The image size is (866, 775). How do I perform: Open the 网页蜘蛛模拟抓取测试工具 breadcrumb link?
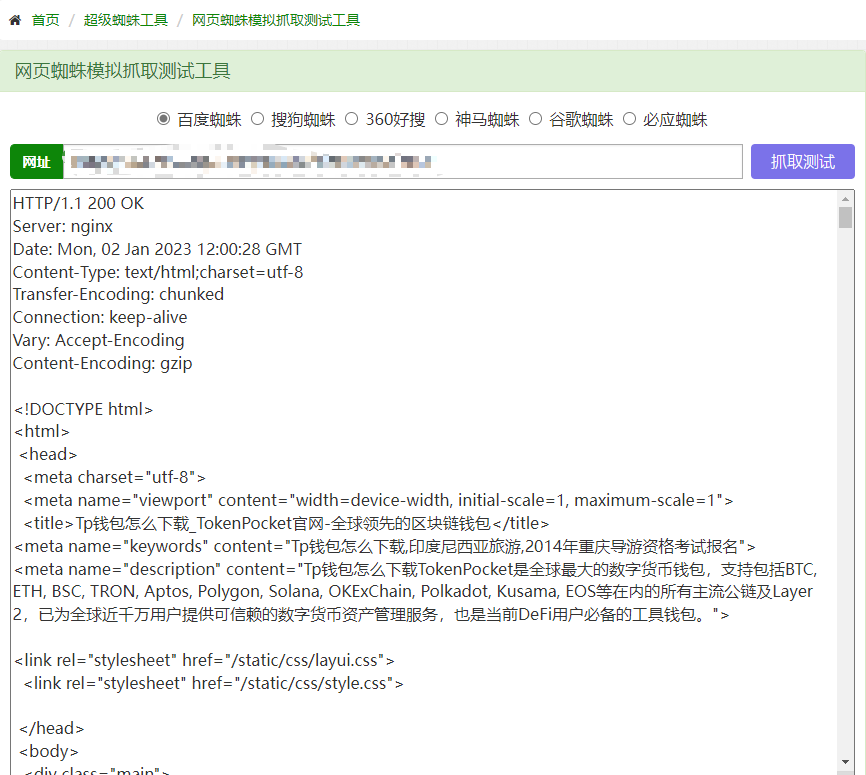pos(276,20)
